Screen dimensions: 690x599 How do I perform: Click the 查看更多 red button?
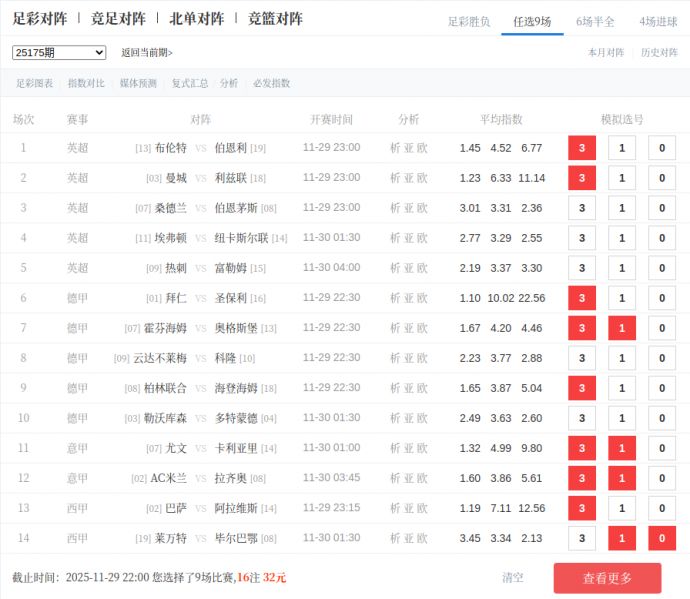pos(607,578)
